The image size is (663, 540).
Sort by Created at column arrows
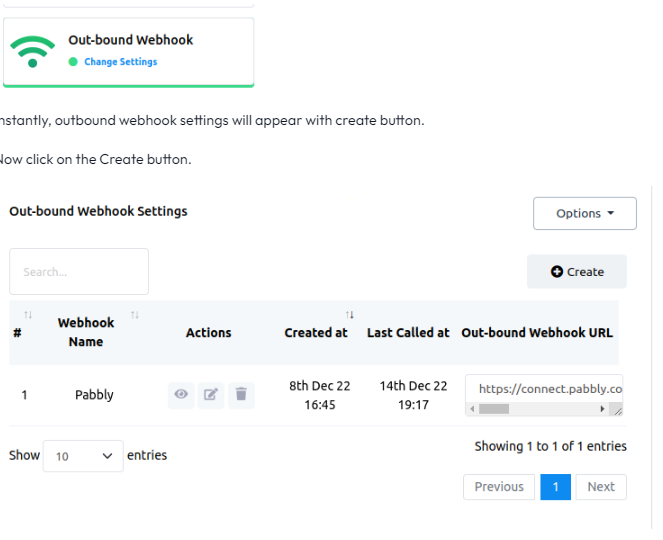pyautogui.click(x=350, y=315)
